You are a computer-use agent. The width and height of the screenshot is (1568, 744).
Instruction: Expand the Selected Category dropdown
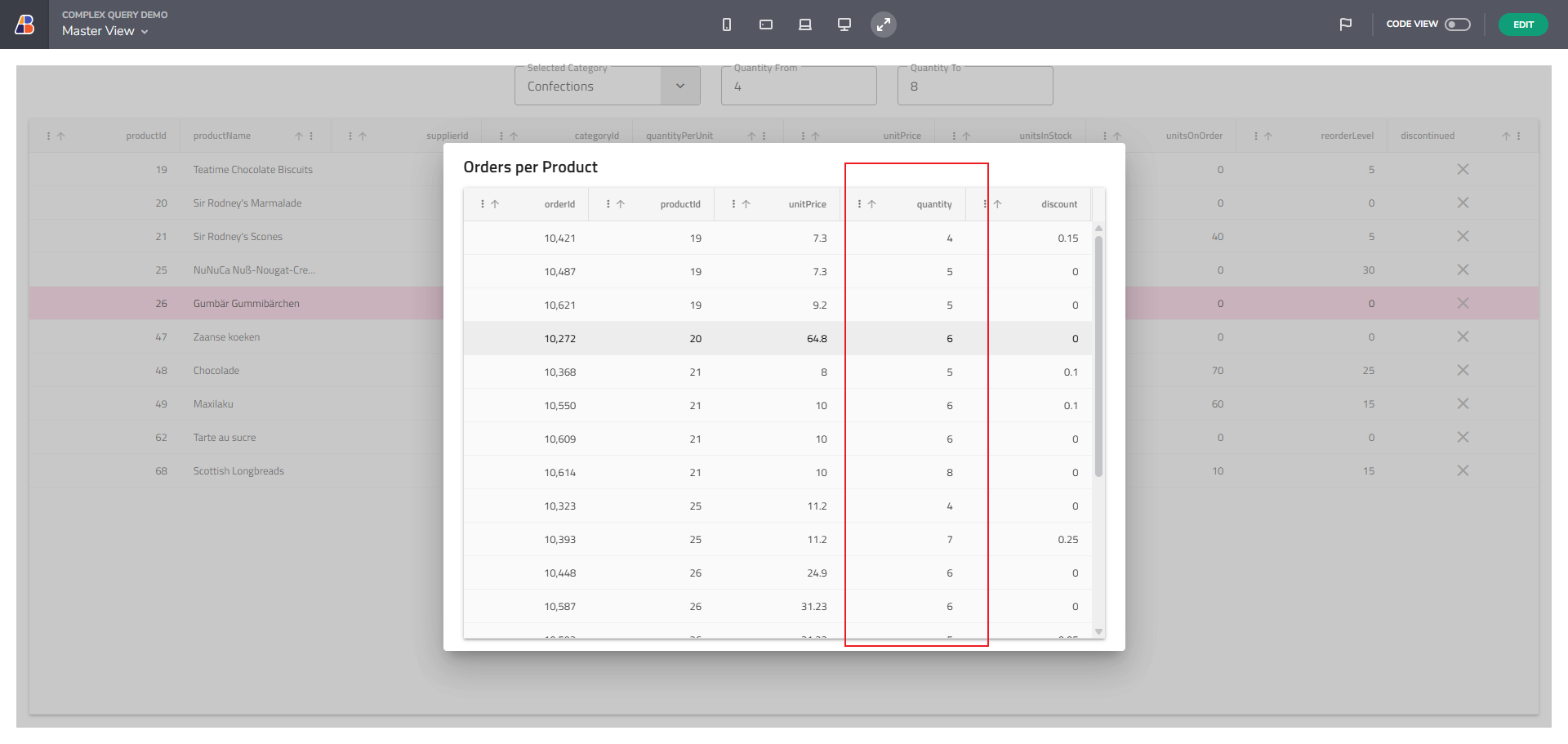(679, 87)
